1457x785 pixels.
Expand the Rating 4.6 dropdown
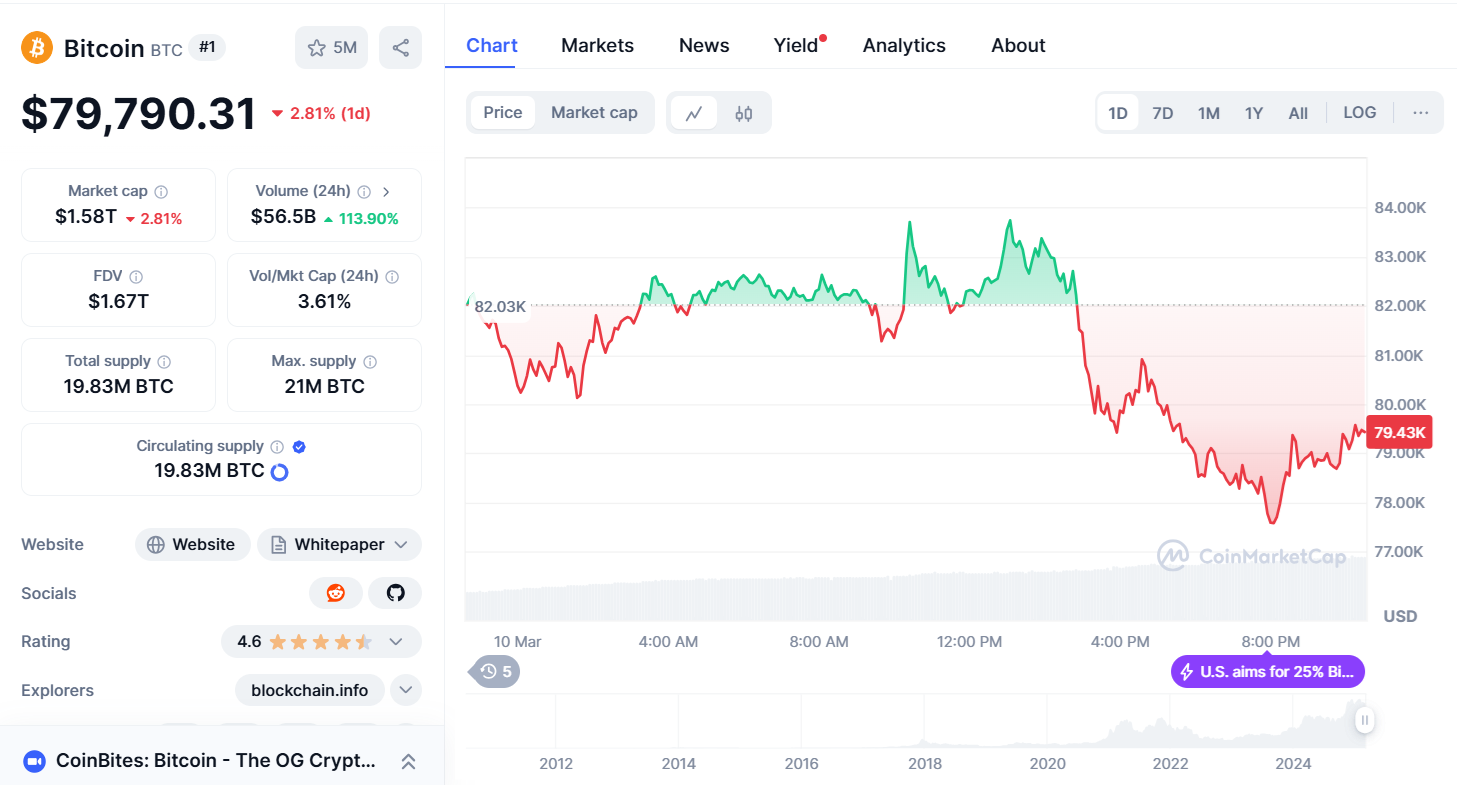pos(396,642)
